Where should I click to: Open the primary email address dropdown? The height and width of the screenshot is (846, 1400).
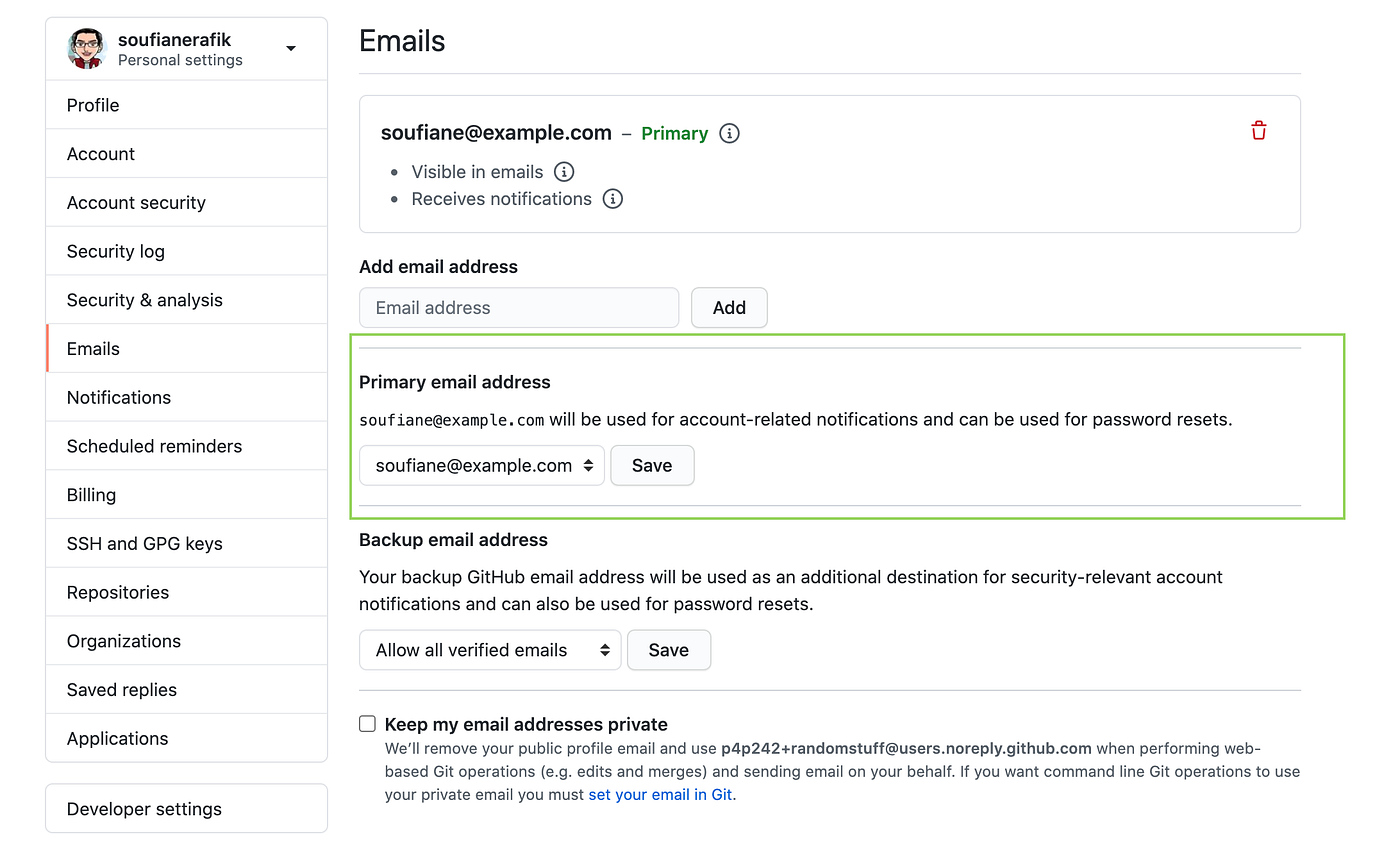click(482, 465)
